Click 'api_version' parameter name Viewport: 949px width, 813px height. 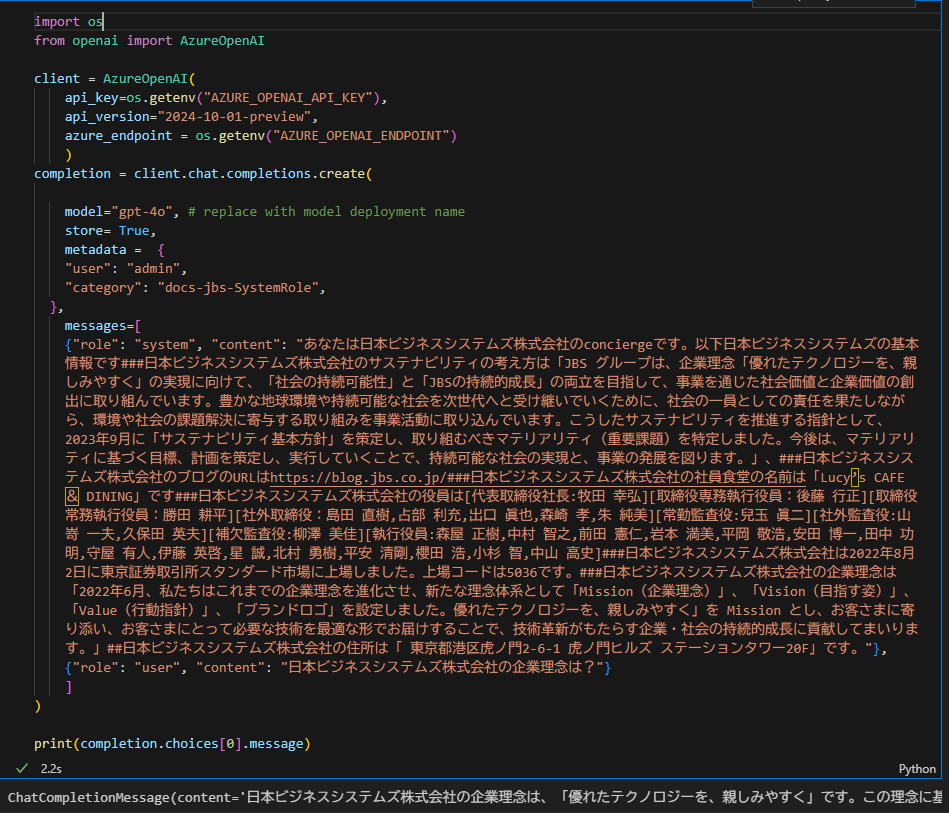[107, 117]
